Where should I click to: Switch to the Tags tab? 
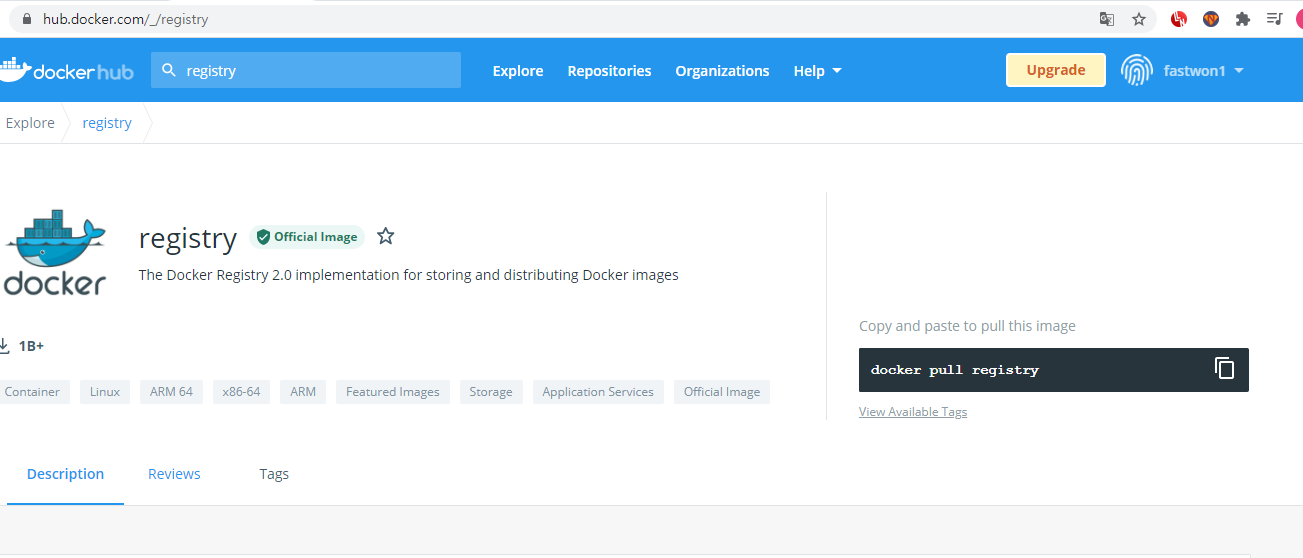click(x=274, y=474)
